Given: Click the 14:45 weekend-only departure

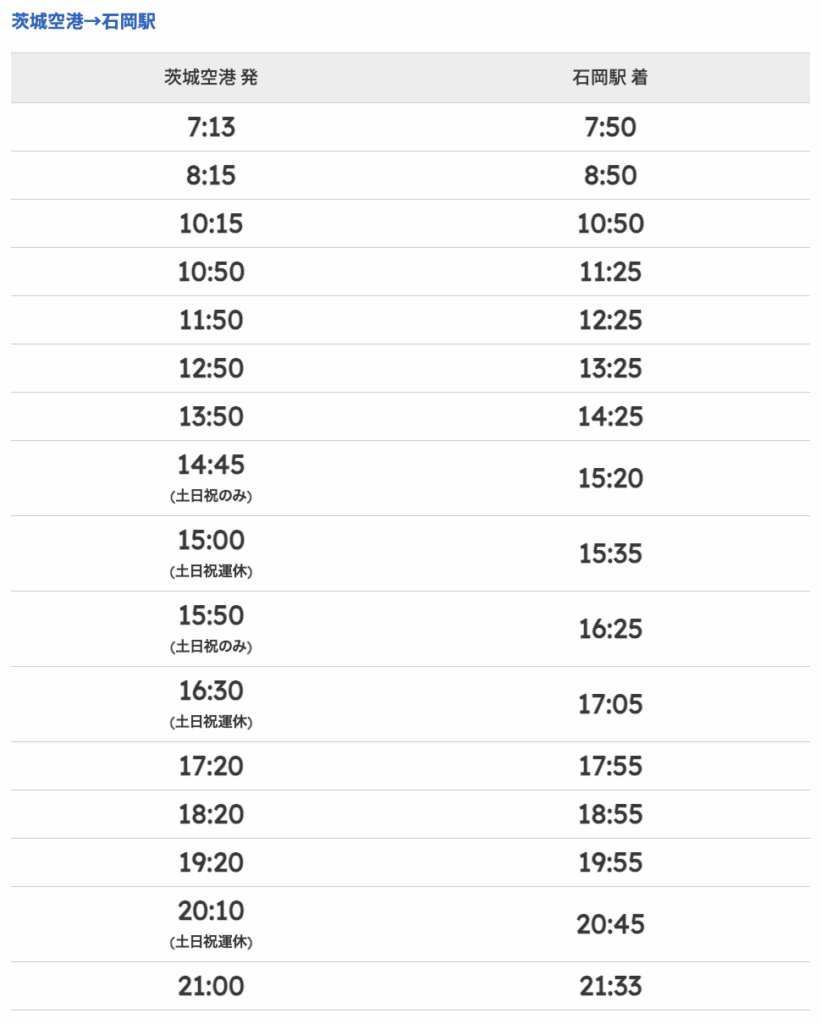Looking at the screenshot, I should coord(211,465).
